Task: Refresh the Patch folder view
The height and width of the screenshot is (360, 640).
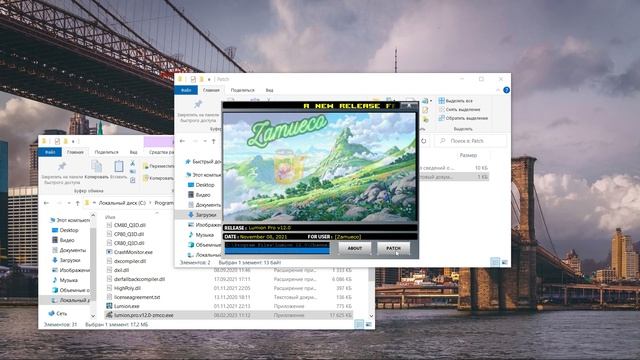Action: 424,141
